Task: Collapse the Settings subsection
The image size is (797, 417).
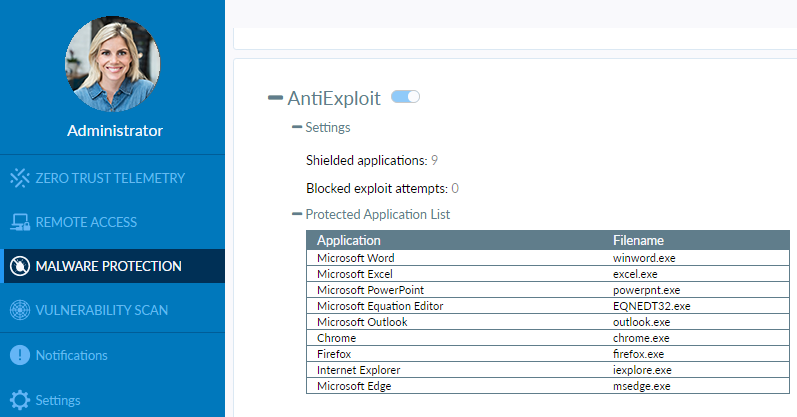Action: pos(296,128)
